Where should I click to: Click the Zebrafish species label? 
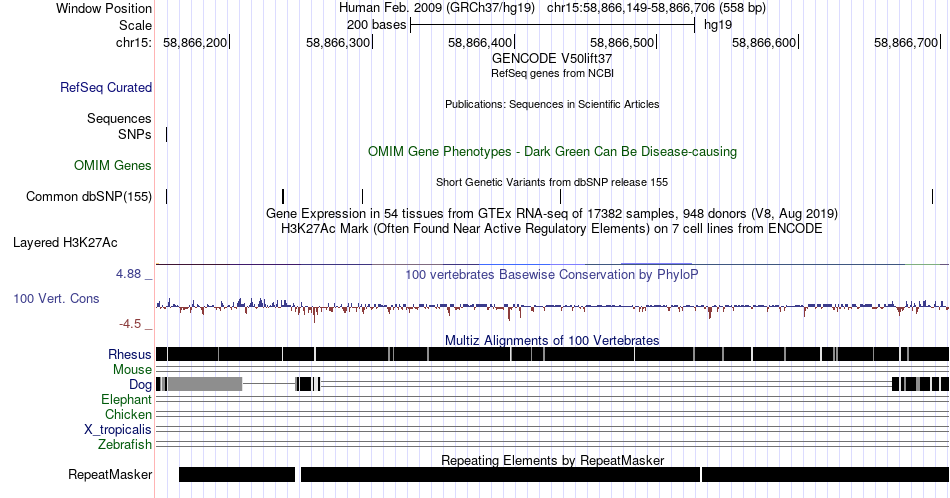point(125,444)
